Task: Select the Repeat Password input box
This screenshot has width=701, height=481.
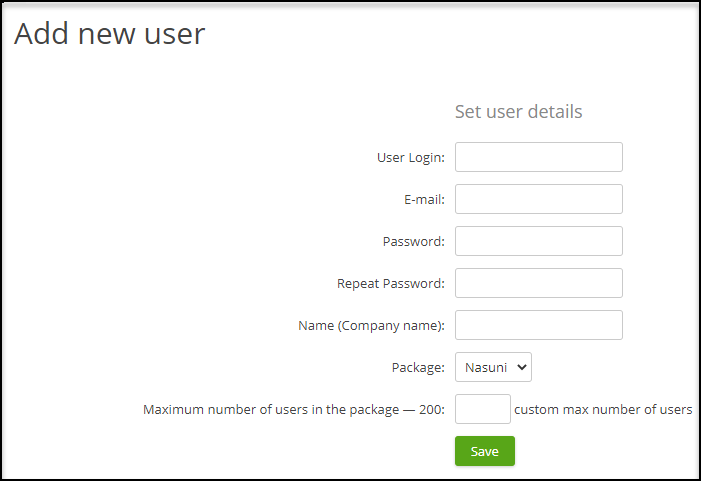Action: 538,283
